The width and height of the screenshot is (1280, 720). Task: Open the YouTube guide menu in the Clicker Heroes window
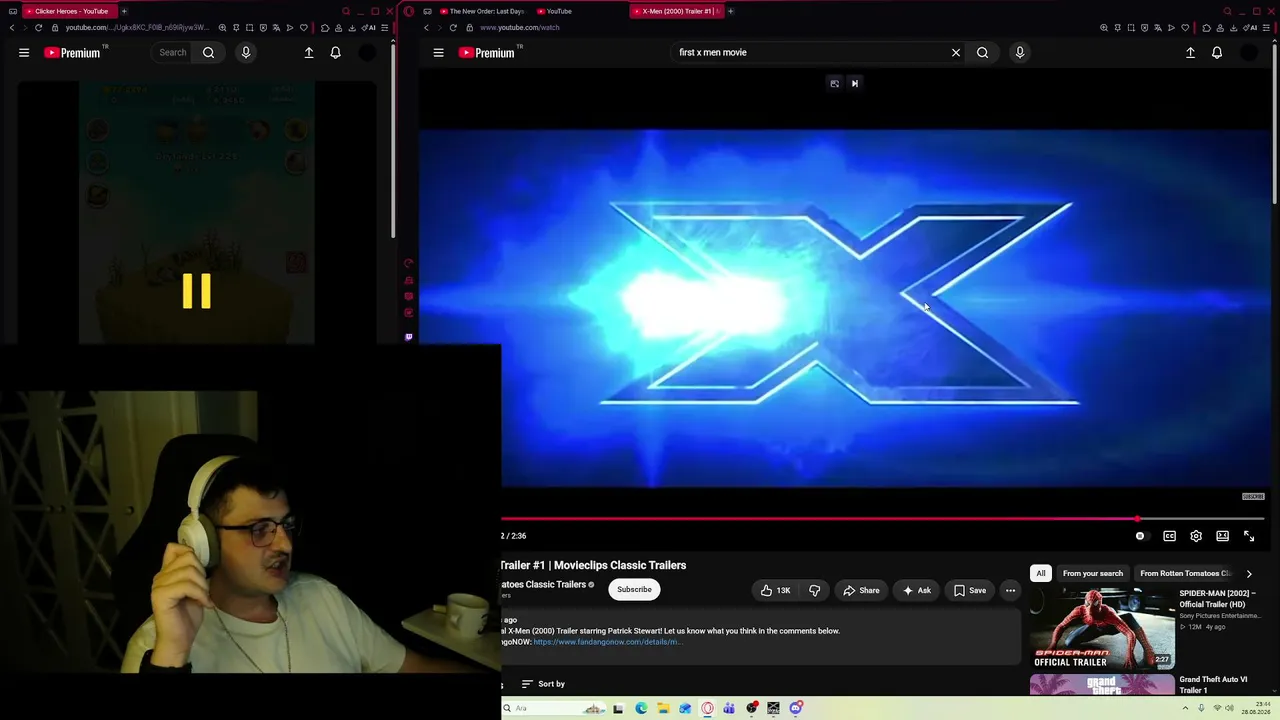coord(24,53)
